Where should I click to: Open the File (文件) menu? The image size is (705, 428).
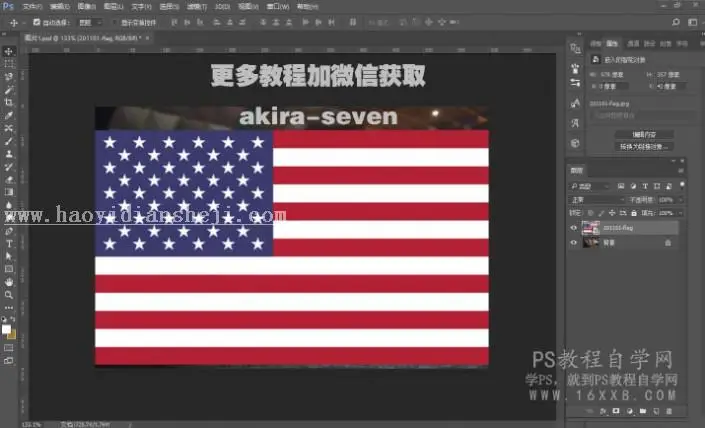click(x=32, y=7)
